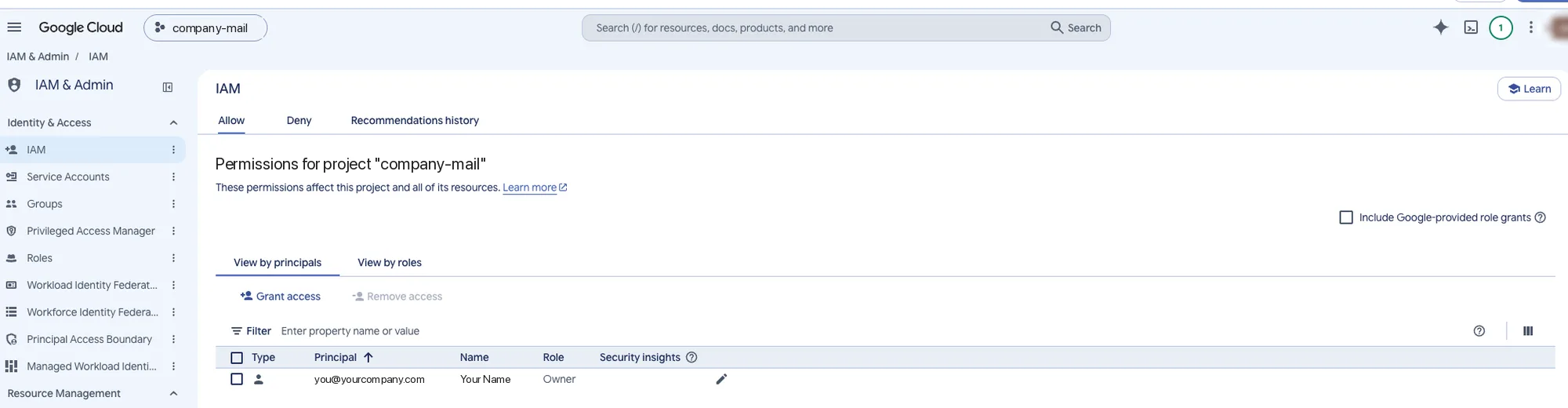Collapse the side panel with the pin icon
The height and width of the screenshot is (408, 1568).
tap(167, 87)
